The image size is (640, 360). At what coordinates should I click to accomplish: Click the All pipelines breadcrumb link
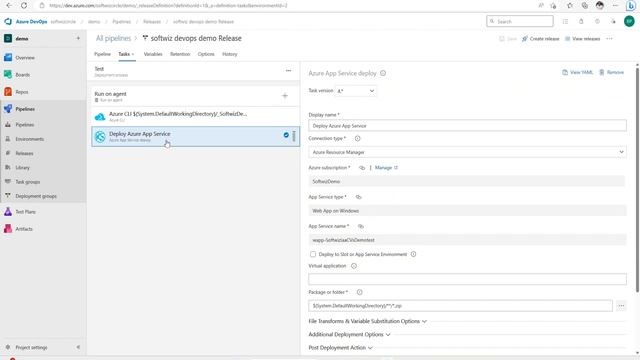pos(113,38)
